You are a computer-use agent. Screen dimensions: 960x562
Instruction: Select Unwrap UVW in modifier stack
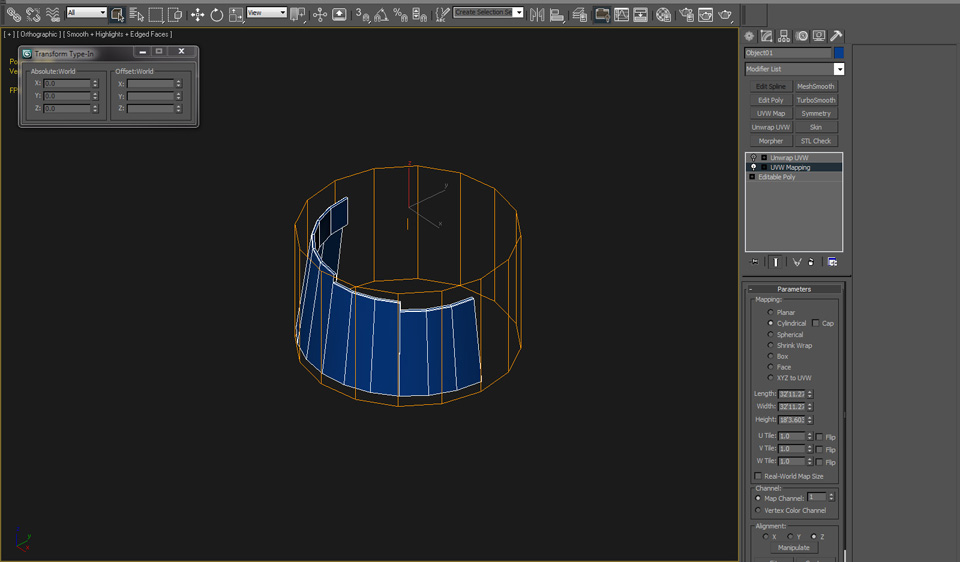pos(789,158)
